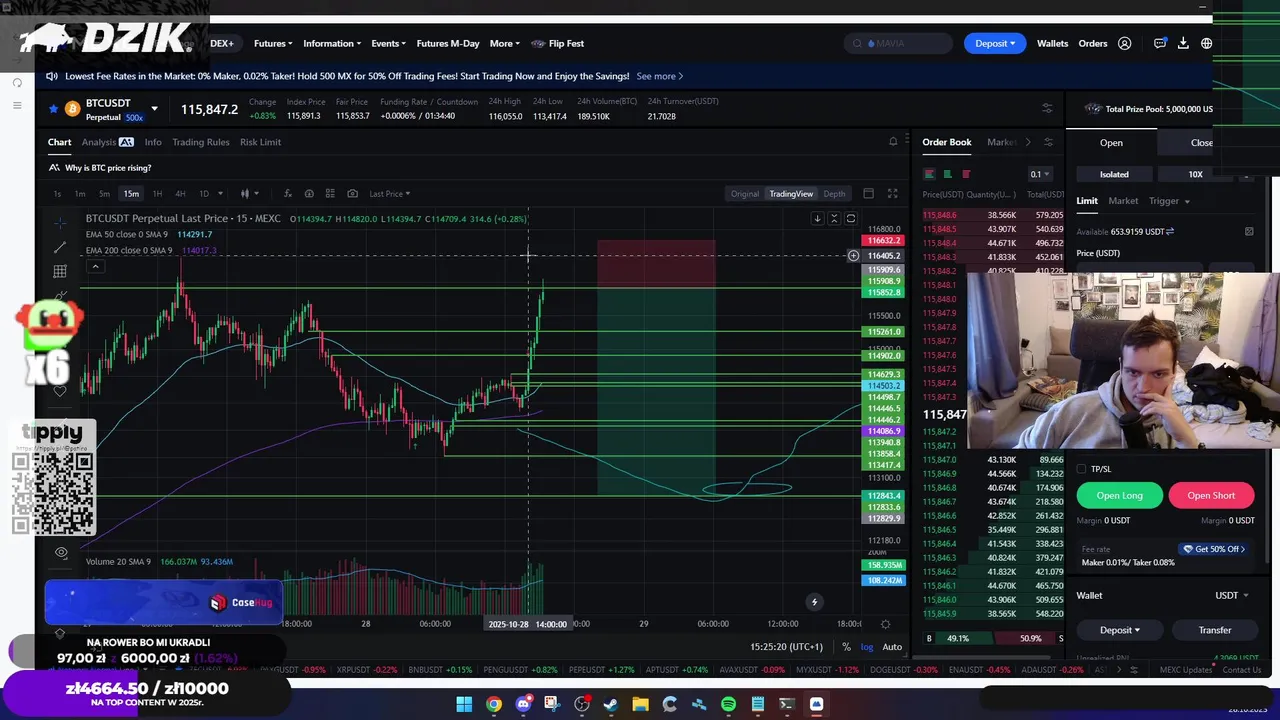
Task: Open the Flip Fest page
Action: pos(558,43)
